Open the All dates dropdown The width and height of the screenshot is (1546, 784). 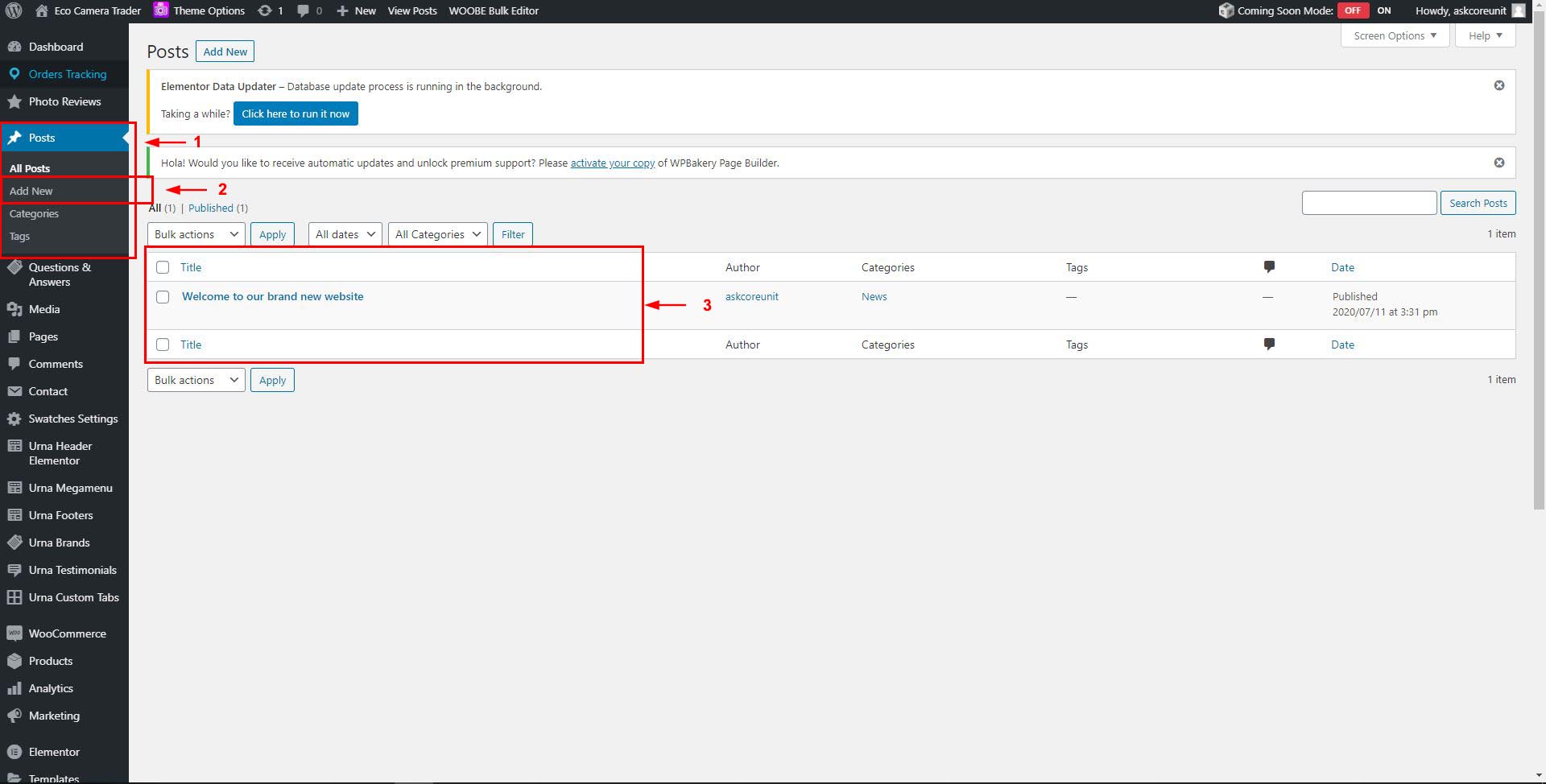tap(345, 234)
